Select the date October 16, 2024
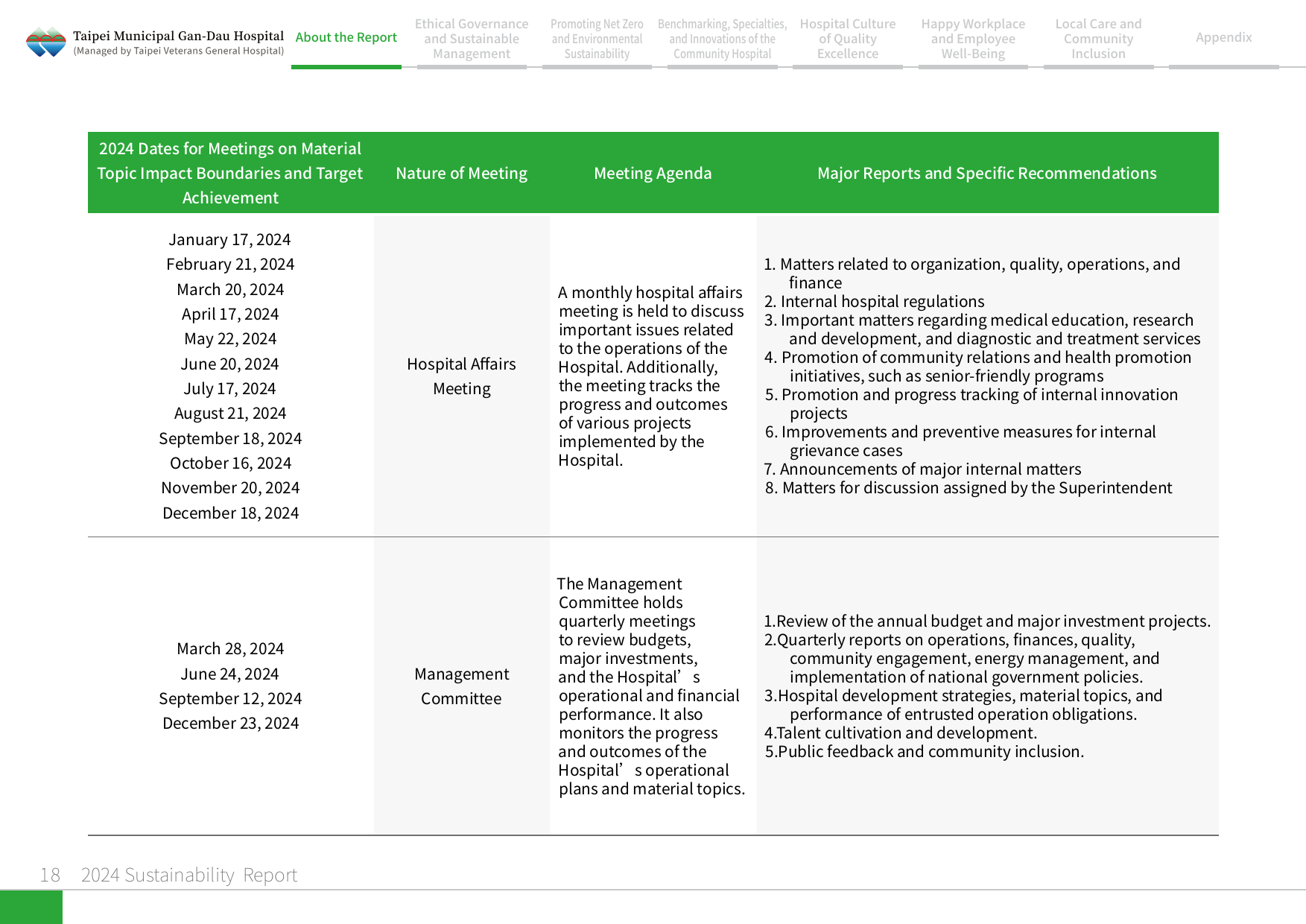This screenshot has height=924, width=1306. pyautogui.click(x=230, y=463)
